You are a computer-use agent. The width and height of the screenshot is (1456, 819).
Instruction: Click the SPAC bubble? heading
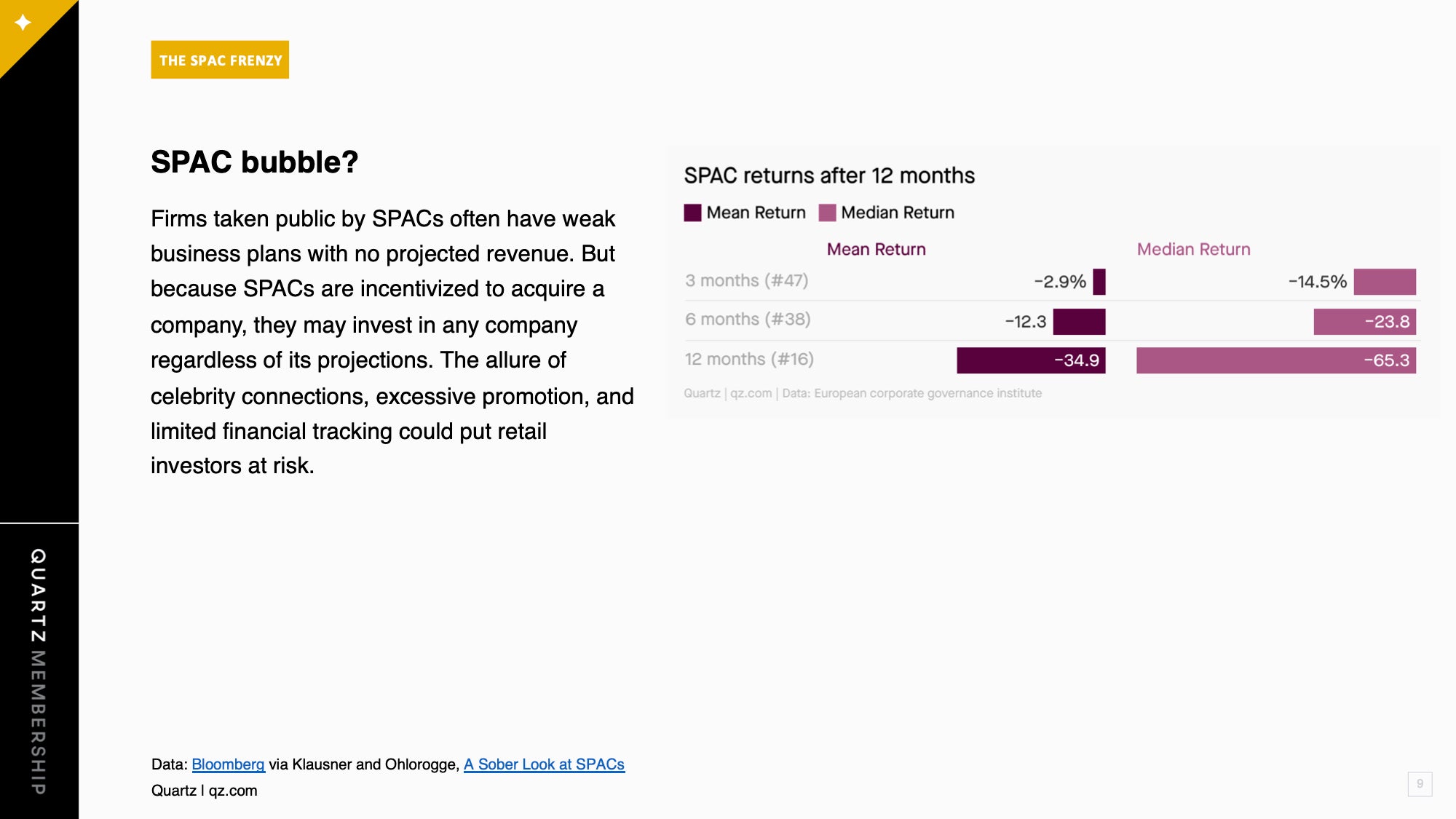(254, 162)
